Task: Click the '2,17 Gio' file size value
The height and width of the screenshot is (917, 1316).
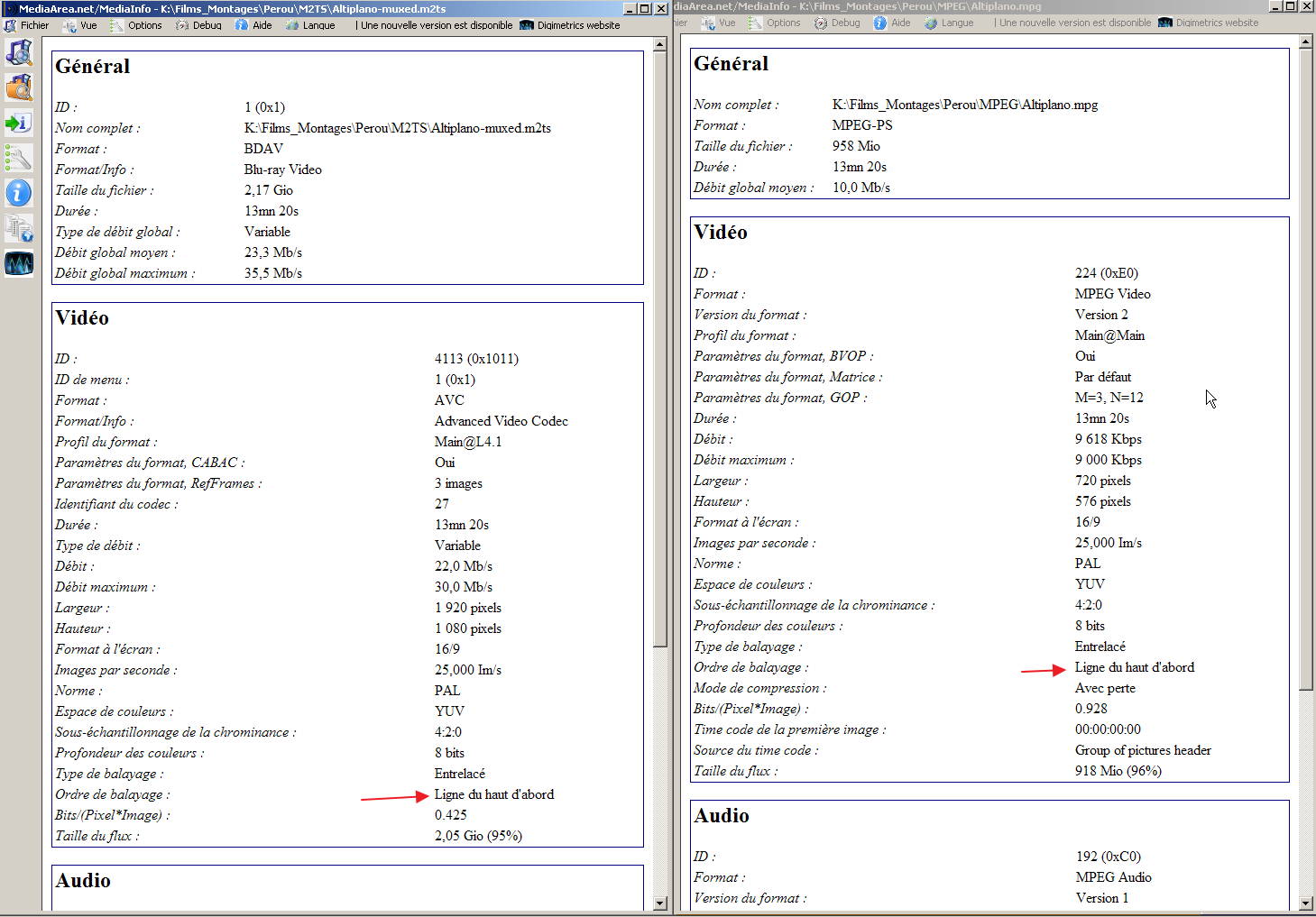Action: [269, 190]
